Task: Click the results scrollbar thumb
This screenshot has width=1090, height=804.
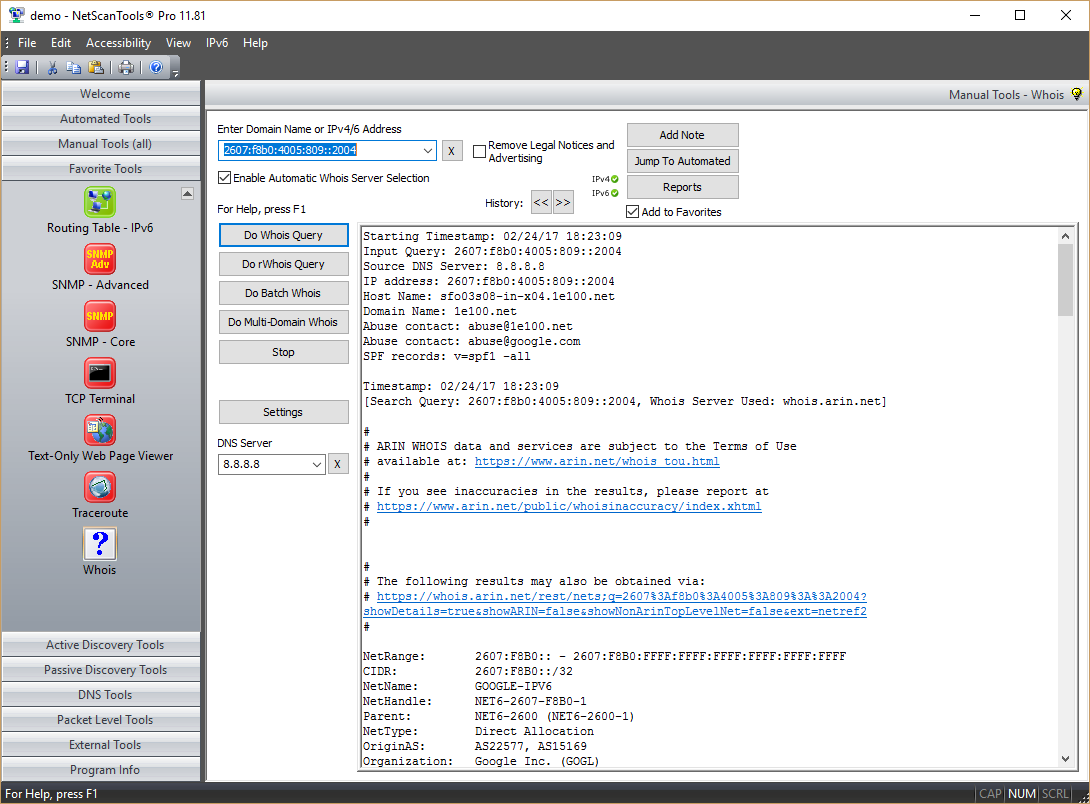Action: pos(1065,280)
